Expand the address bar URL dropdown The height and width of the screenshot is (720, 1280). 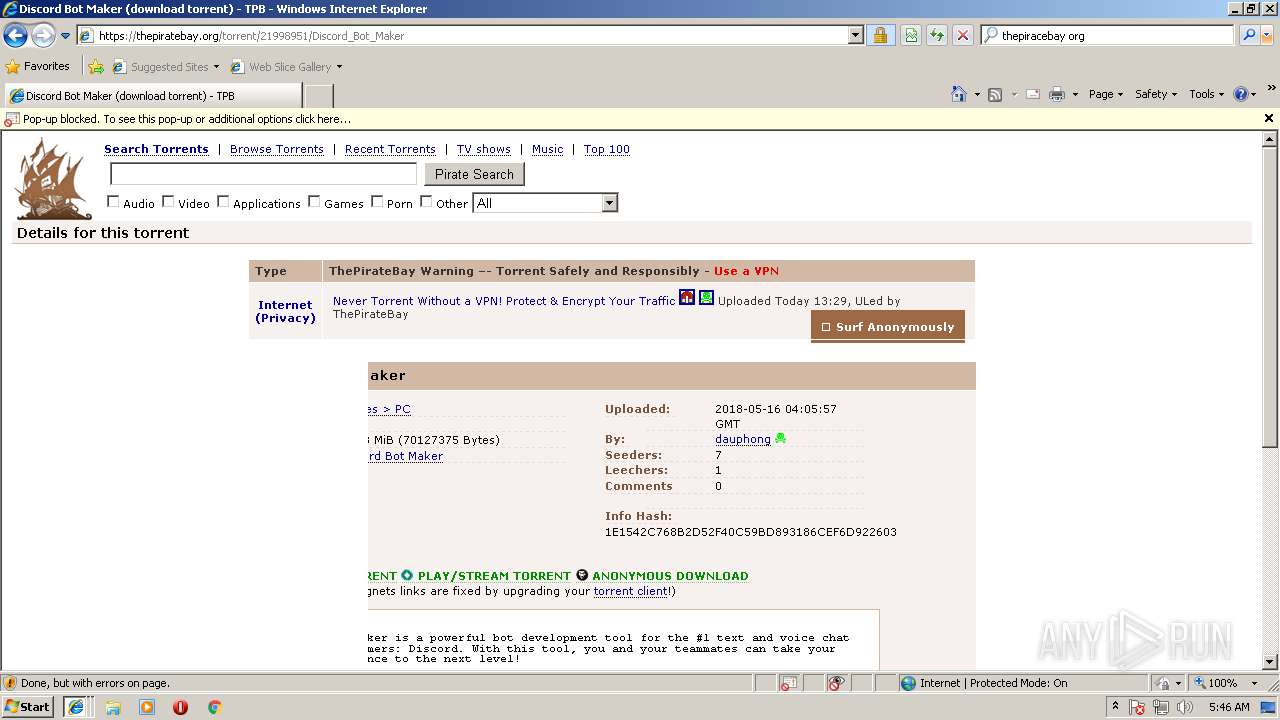(x=855, y=35)
